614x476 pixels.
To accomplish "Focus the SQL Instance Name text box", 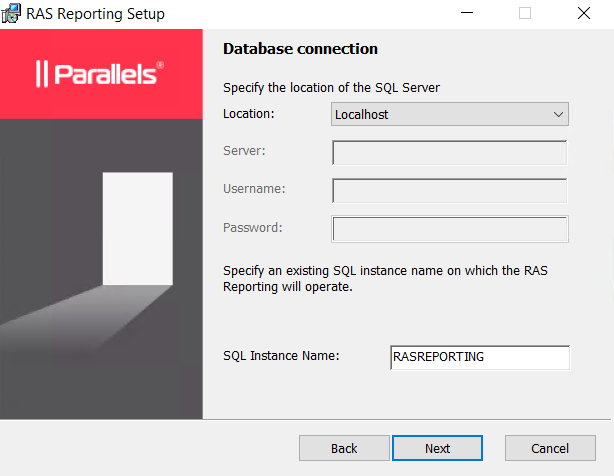I will click(x=479, y=357).
